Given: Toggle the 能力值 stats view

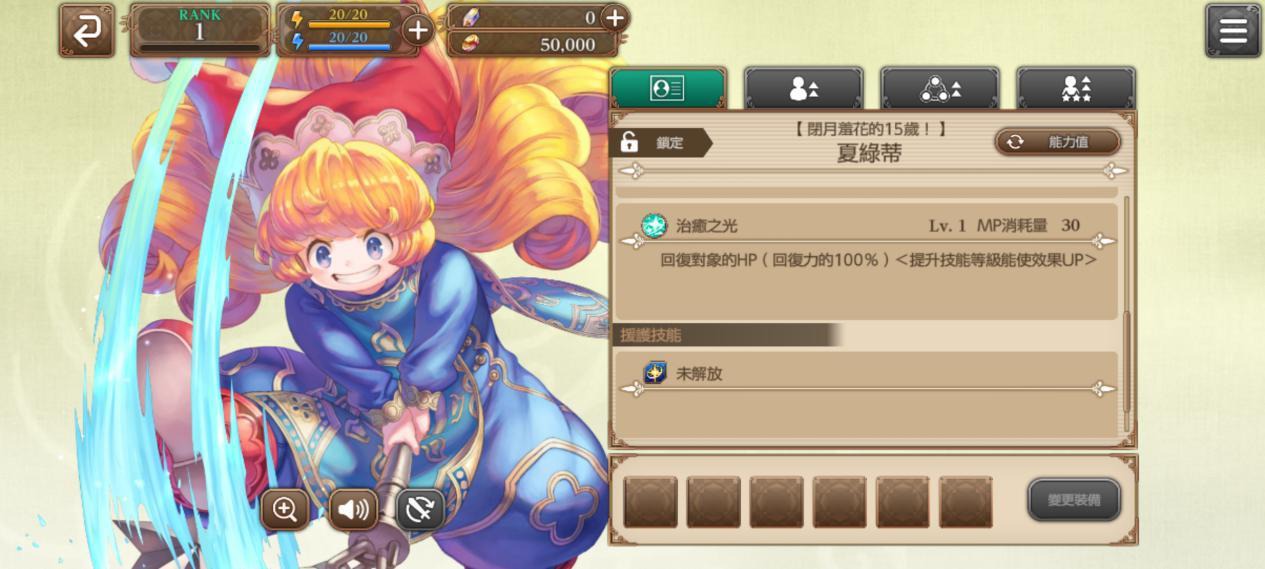Looking at the screenshot, I should coord(1057,142).
